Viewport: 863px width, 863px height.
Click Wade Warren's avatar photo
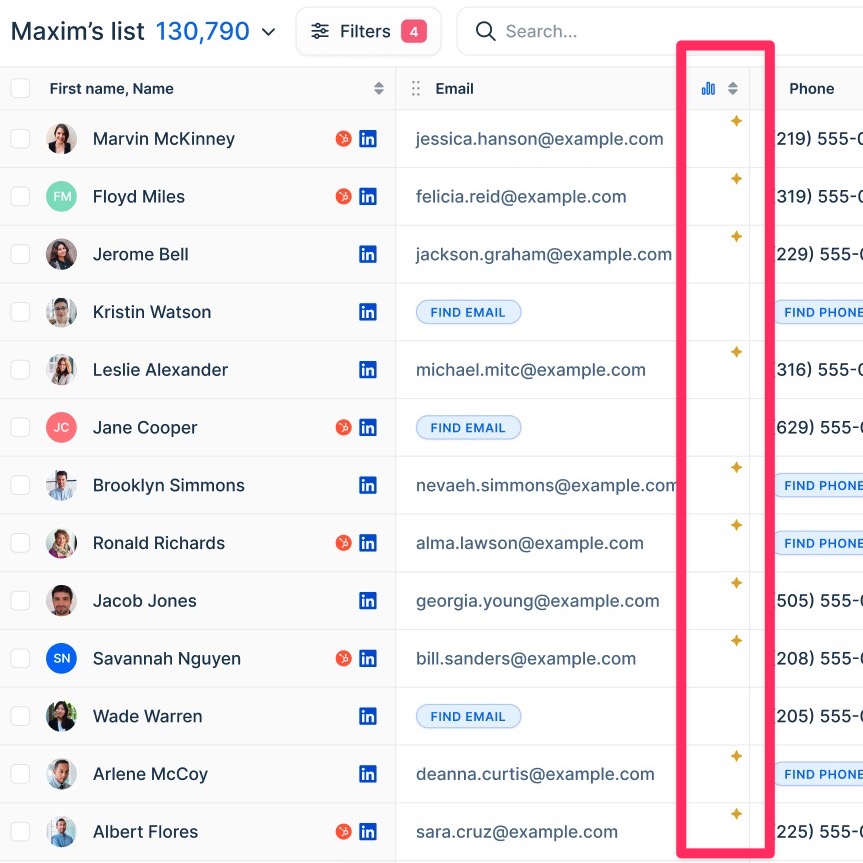[61, 716]
